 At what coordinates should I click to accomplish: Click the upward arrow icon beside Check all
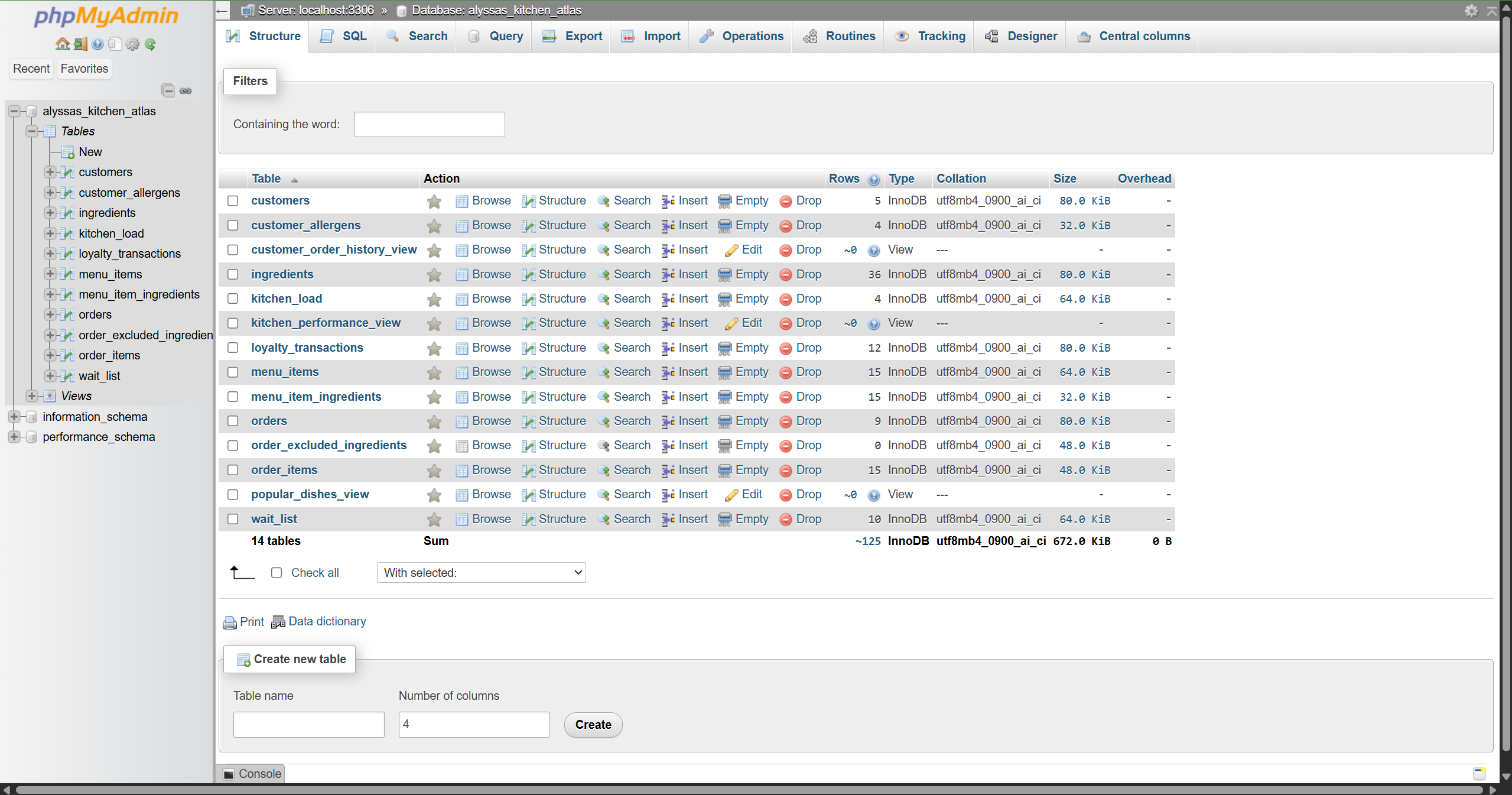tap(242, 572)
